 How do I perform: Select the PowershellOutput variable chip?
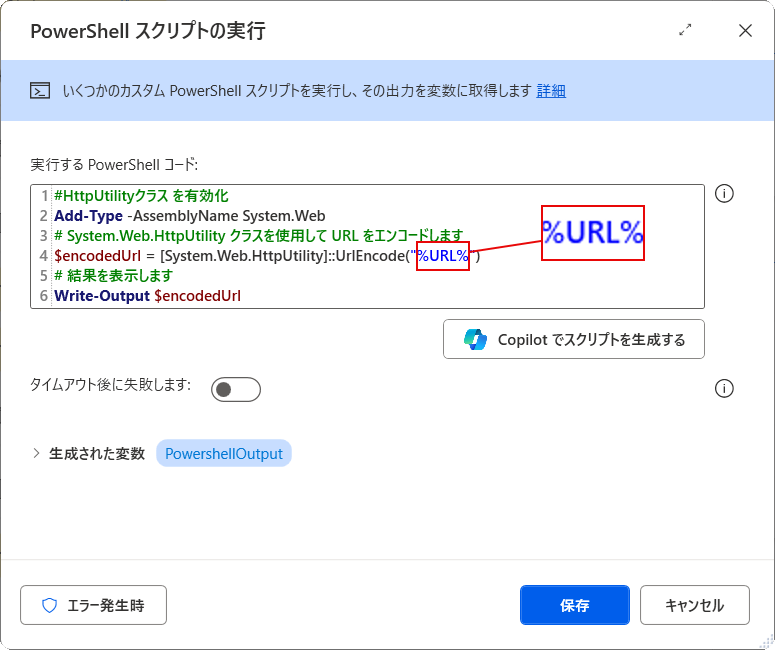pyautogui.click(x=224, y=453)
